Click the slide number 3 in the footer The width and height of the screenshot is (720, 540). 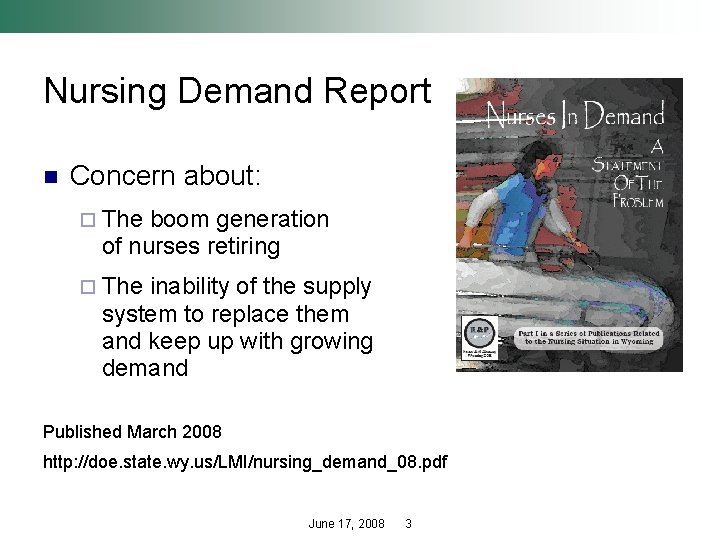coord(408,524)
